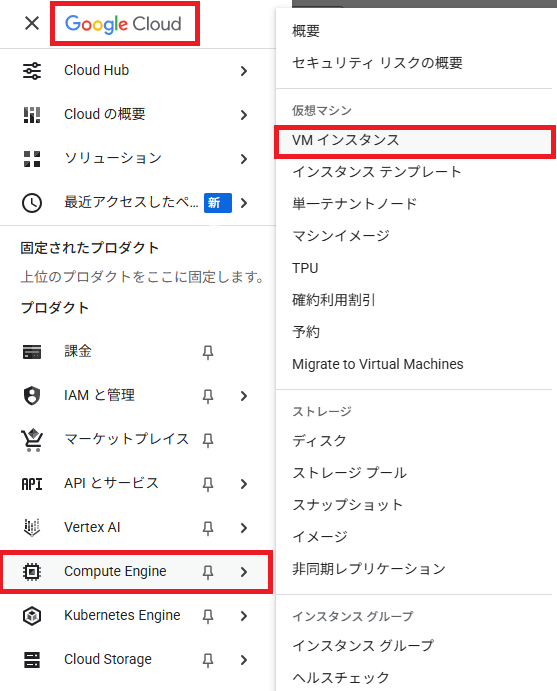Select the IAM と管理 shield icon

tap(32, 395)
